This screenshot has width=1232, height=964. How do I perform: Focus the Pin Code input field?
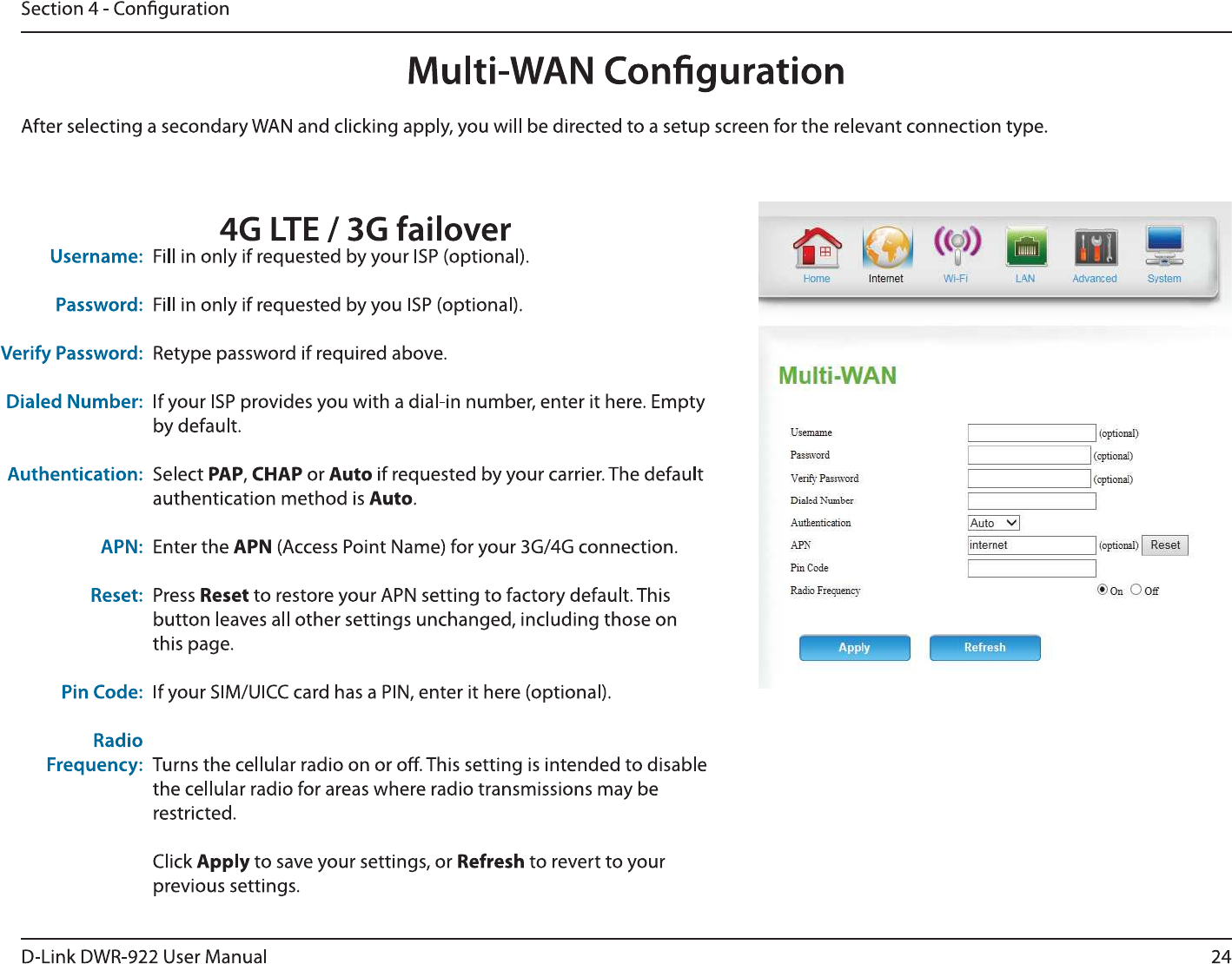tap(1031, 568)
